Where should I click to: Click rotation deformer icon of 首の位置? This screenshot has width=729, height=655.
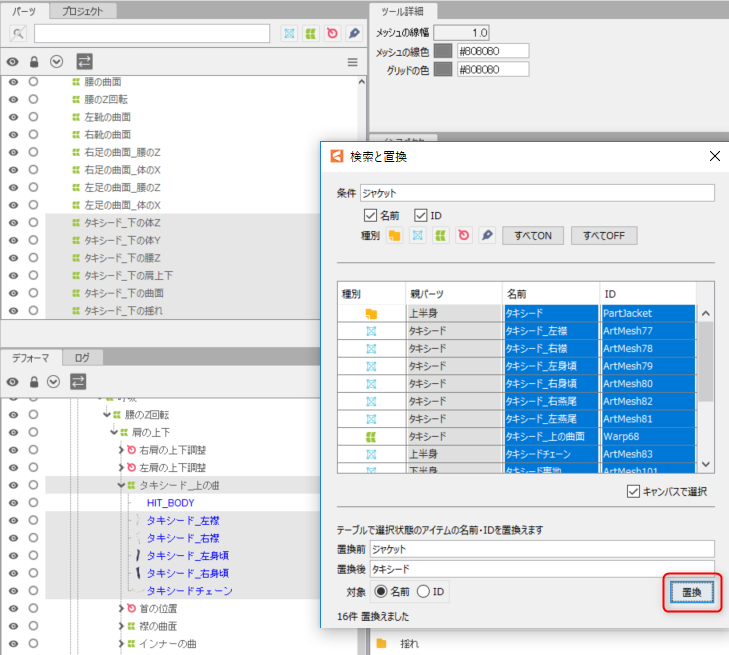[132, 608]
